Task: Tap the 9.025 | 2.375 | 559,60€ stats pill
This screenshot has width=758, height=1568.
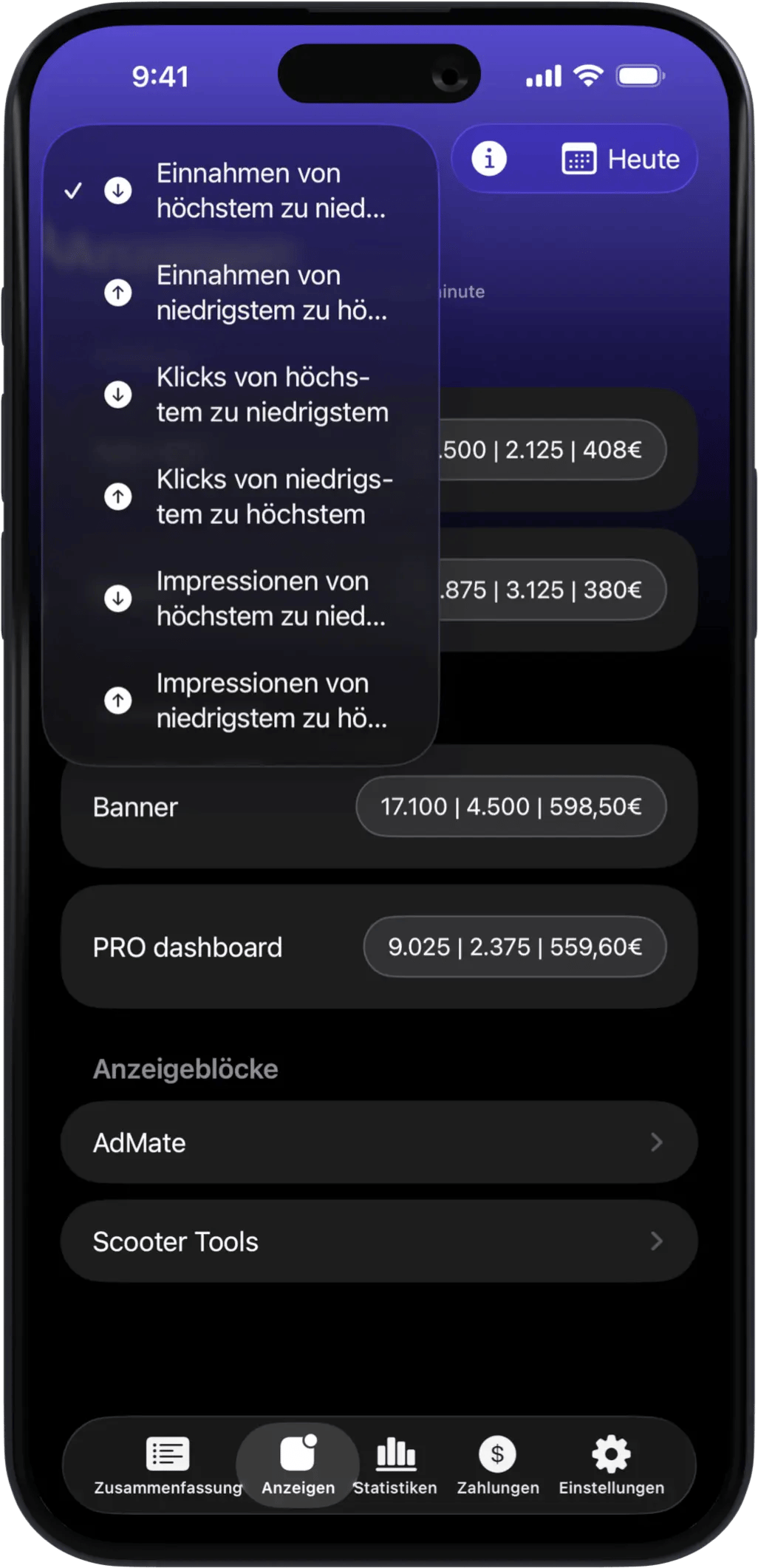Action: click(515, 947)
